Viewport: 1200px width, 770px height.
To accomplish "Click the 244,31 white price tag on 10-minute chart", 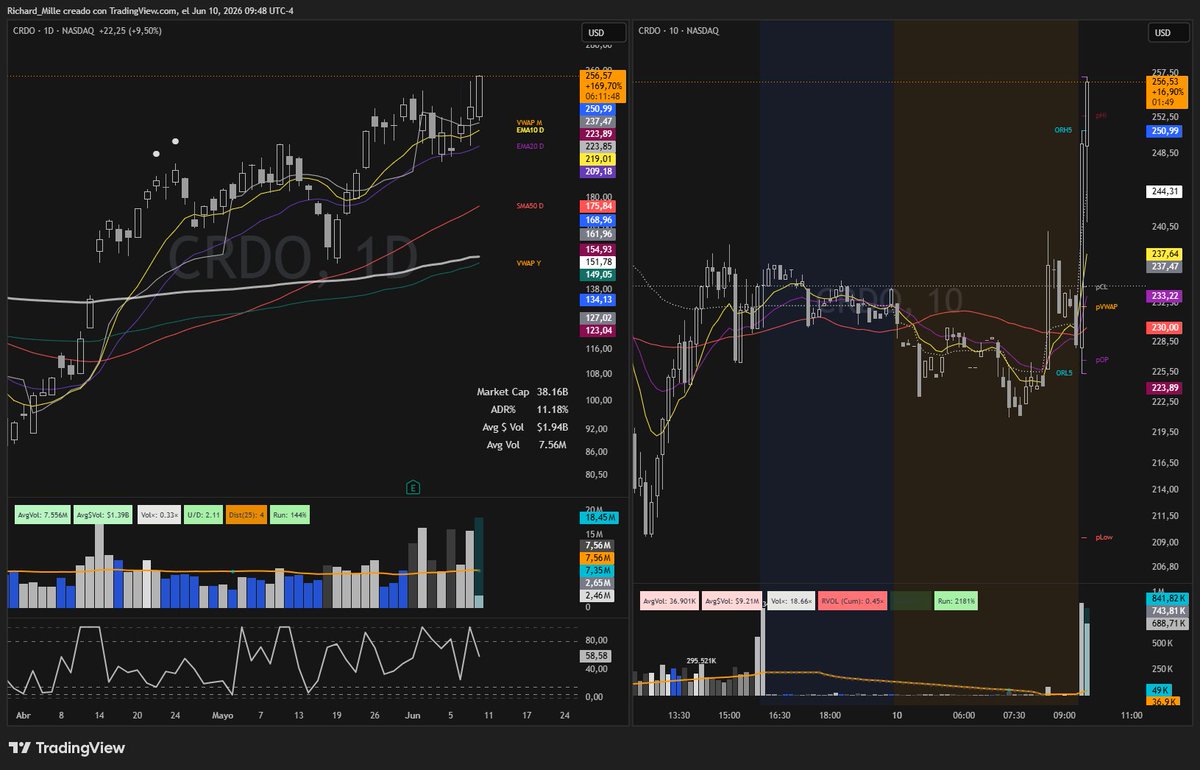I will click(1163, 191).
